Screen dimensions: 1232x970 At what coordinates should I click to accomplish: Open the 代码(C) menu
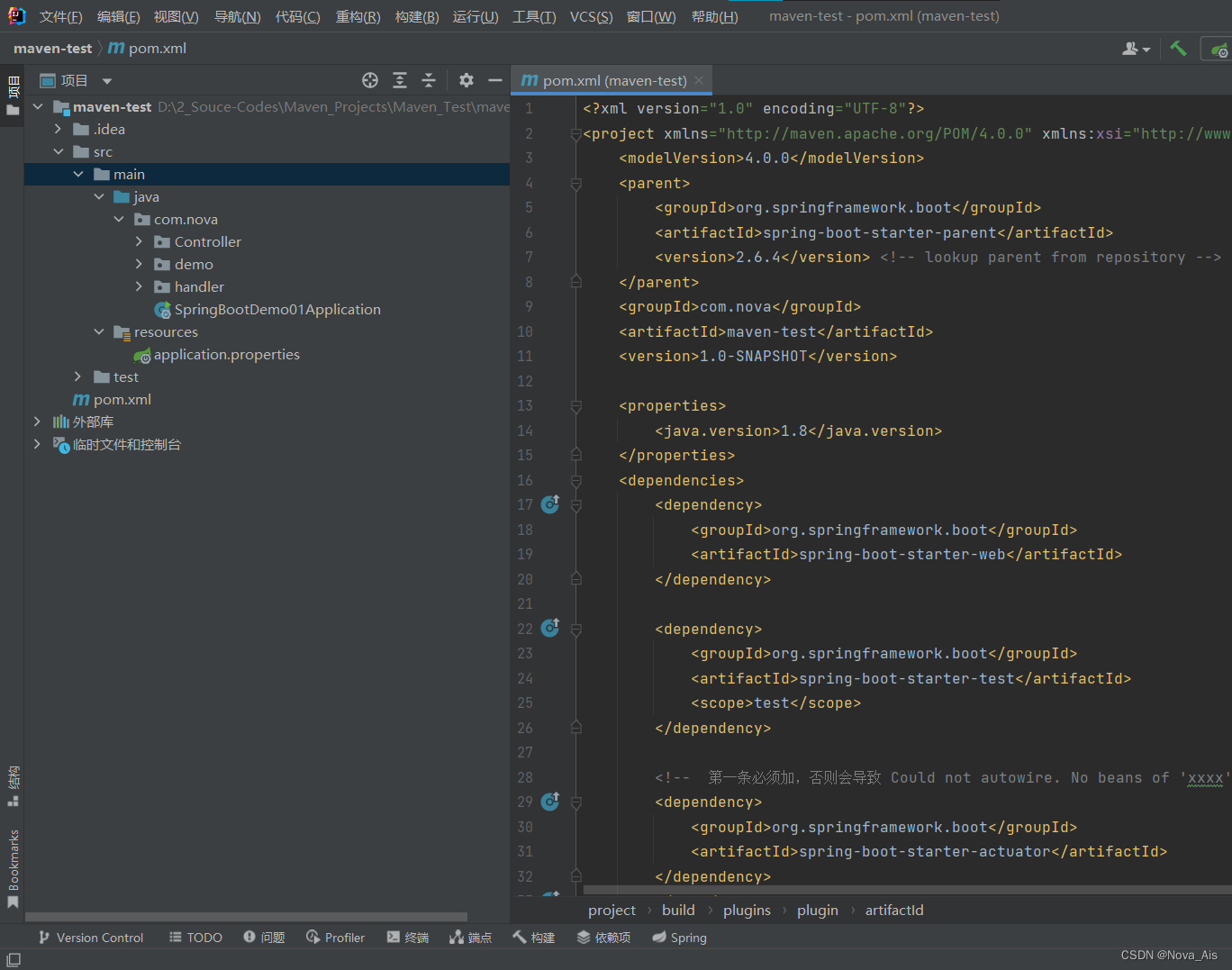pos(297,16)
